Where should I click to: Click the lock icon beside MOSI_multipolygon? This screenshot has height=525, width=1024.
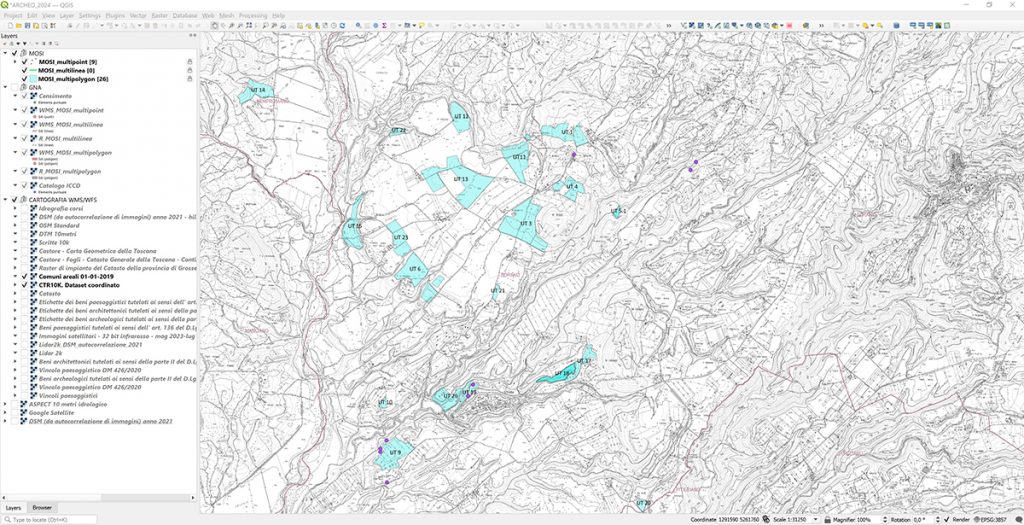(x=189, y=79)
